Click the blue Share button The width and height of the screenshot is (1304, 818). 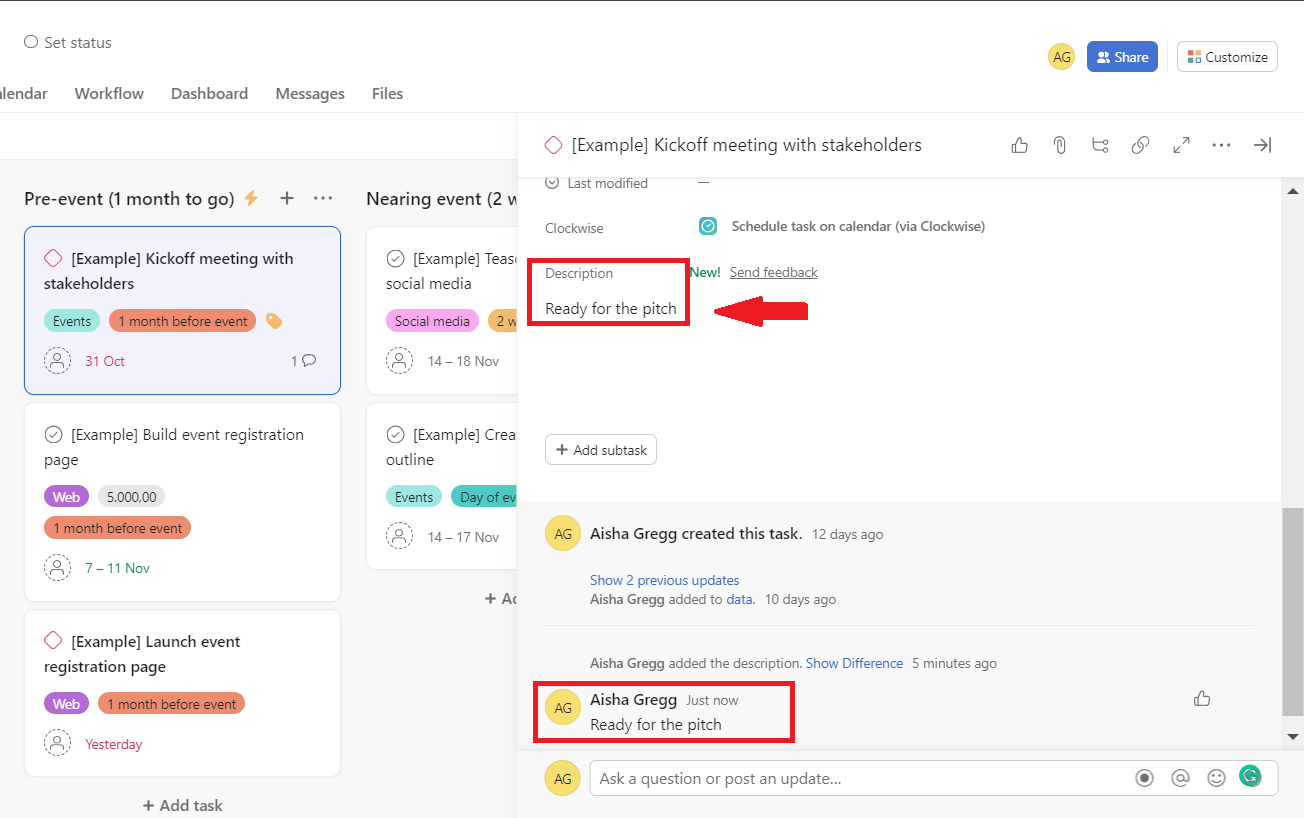coord(1122,57)
